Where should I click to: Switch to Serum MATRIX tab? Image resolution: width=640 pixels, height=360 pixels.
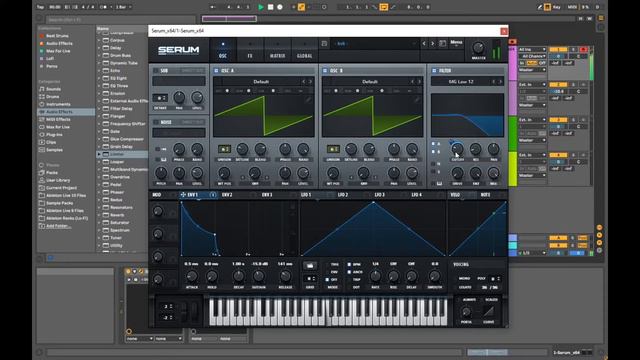(277, 50)
